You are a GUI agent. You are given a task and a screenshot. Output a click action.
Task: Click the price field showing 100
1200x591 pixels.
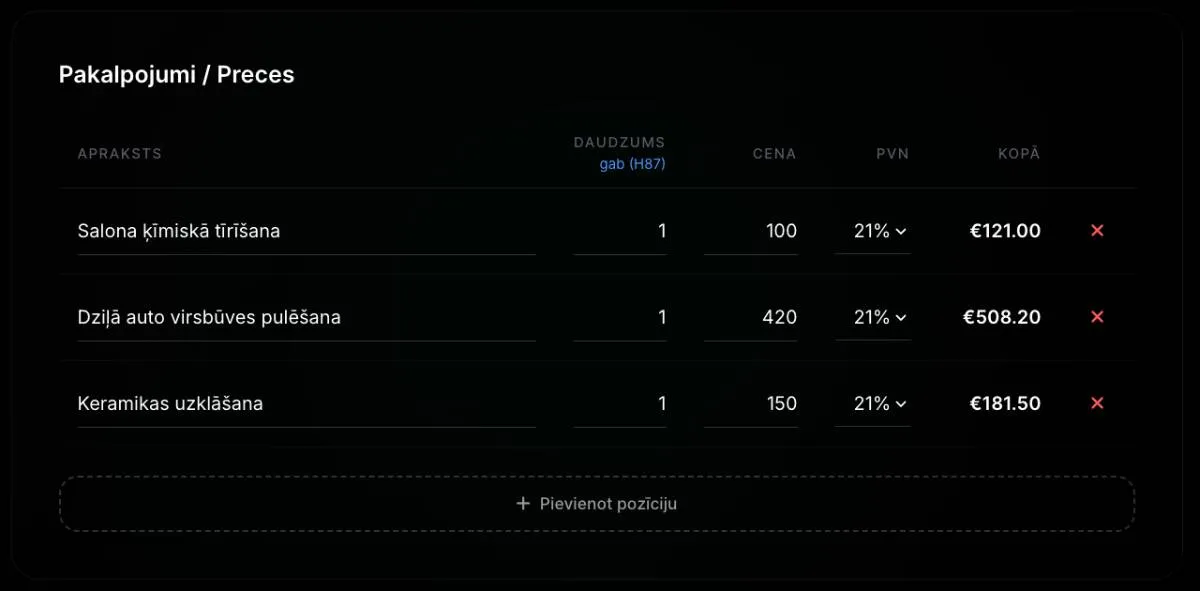[x=751, y=231]
